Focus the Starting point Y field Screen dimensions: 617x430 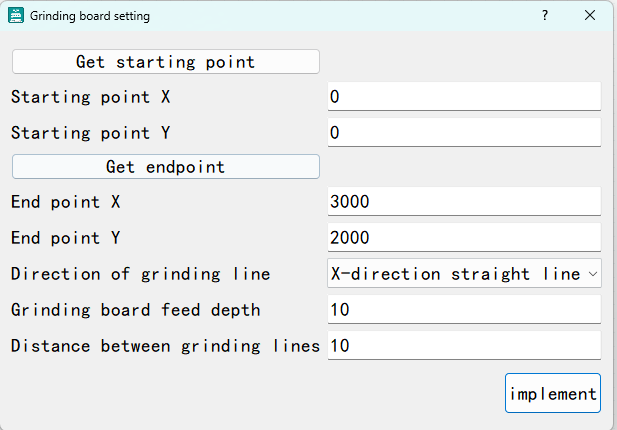click(x=464, y=133)
